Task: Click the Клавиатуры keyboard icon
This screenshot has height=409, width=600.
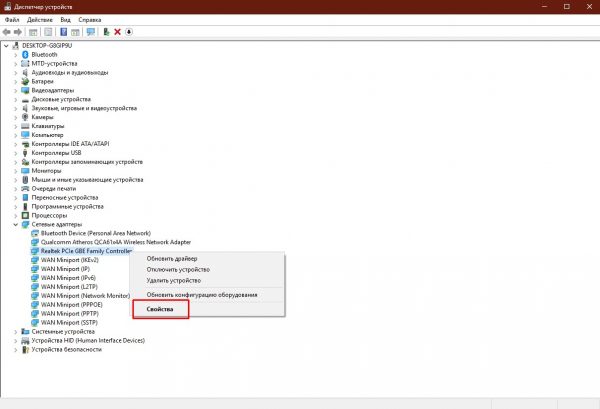Action: point(25,126)
